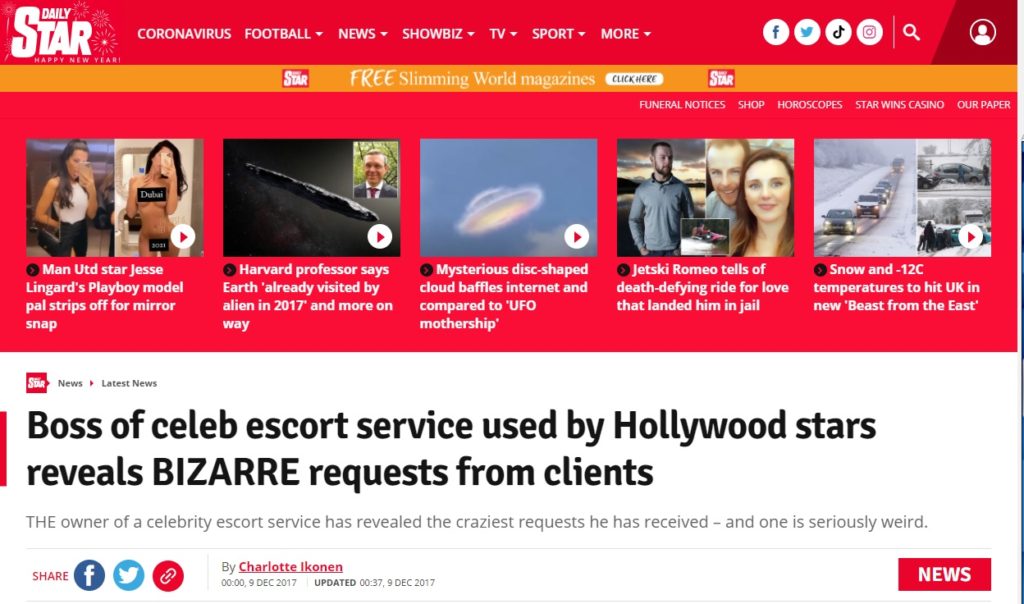This screenshot has width=1024, height=604.
Task: Open the Instagram icon in header
Action: [870, 32]
